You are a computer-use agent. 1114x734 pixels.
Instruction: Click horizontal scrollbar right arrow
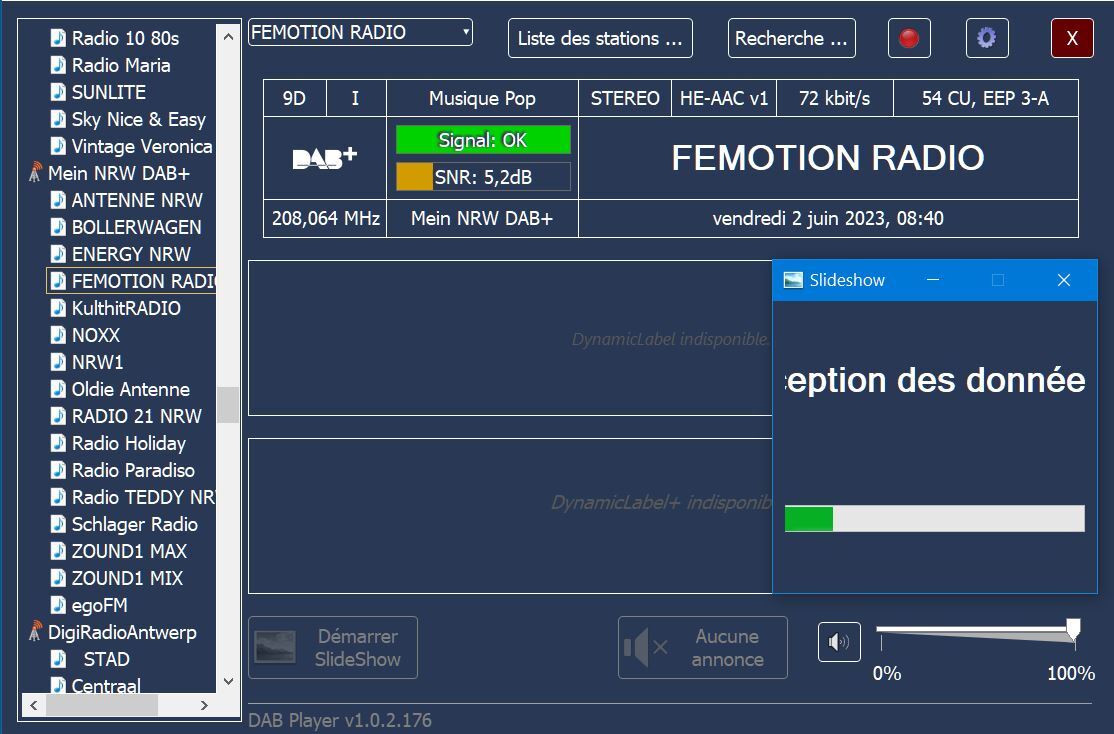(x=204, y=705)
